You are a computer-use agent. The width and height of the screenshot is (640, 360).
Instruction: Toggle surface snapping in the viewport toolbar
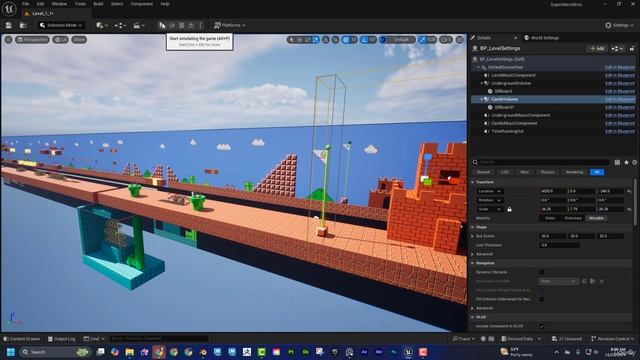point(336,40)
